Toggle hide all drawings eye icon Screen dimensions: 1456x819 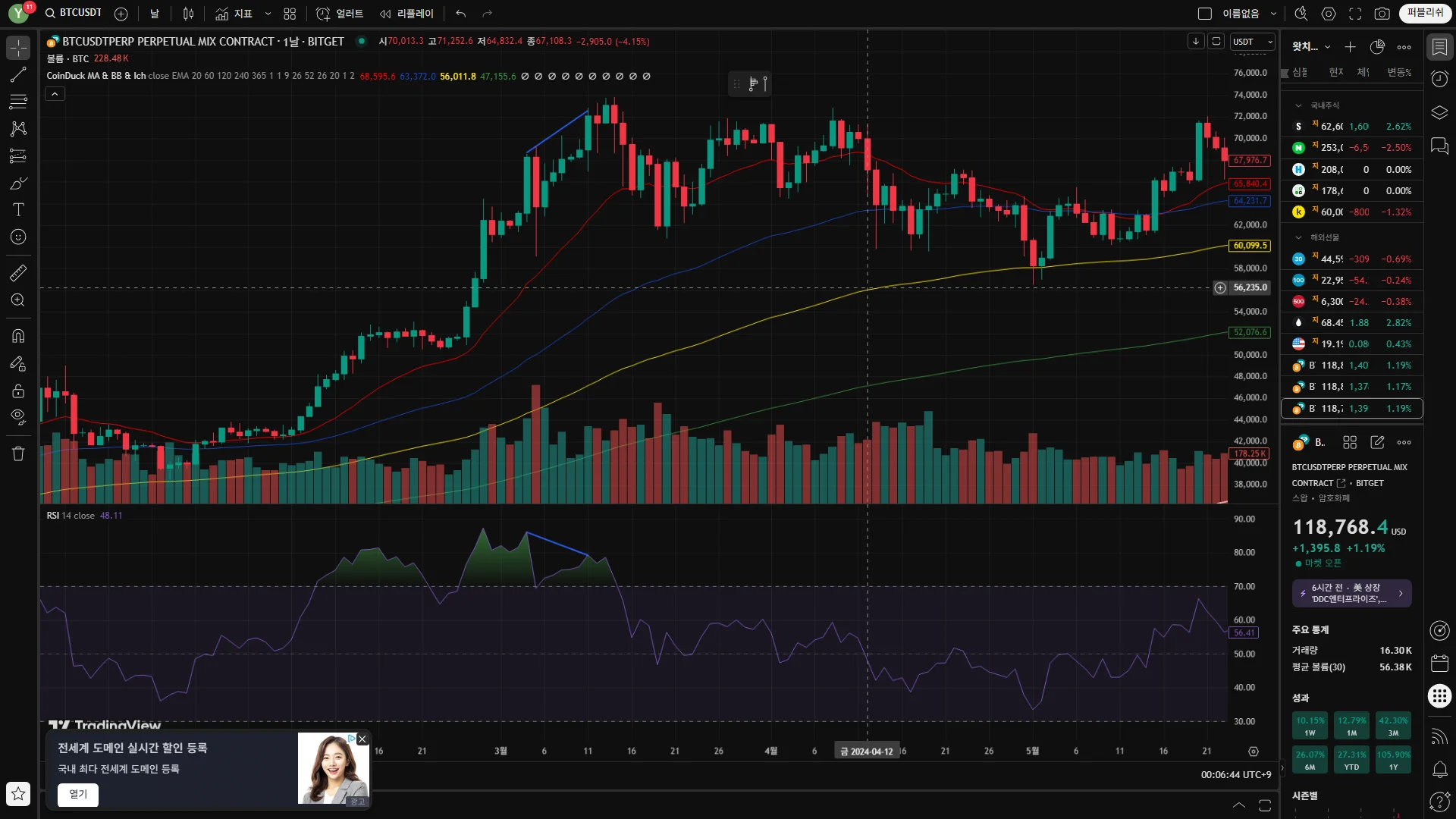(18, 416)
